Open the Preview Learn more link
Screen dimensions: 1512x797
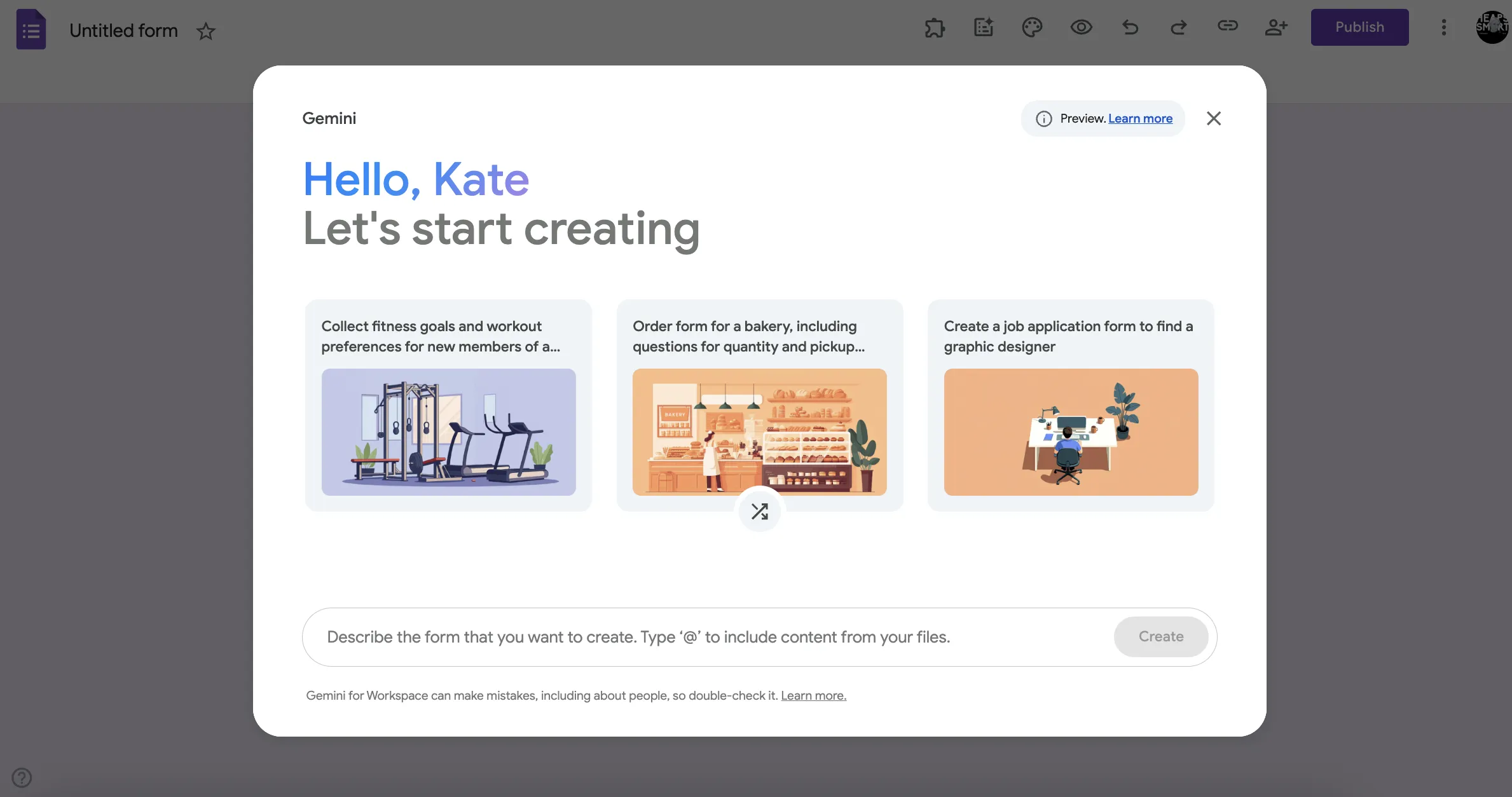1140,118
